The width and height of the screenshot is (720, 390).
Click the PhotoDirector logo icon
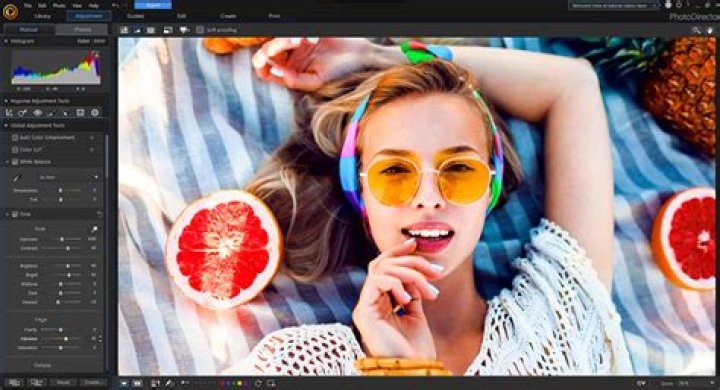[10, 11]
